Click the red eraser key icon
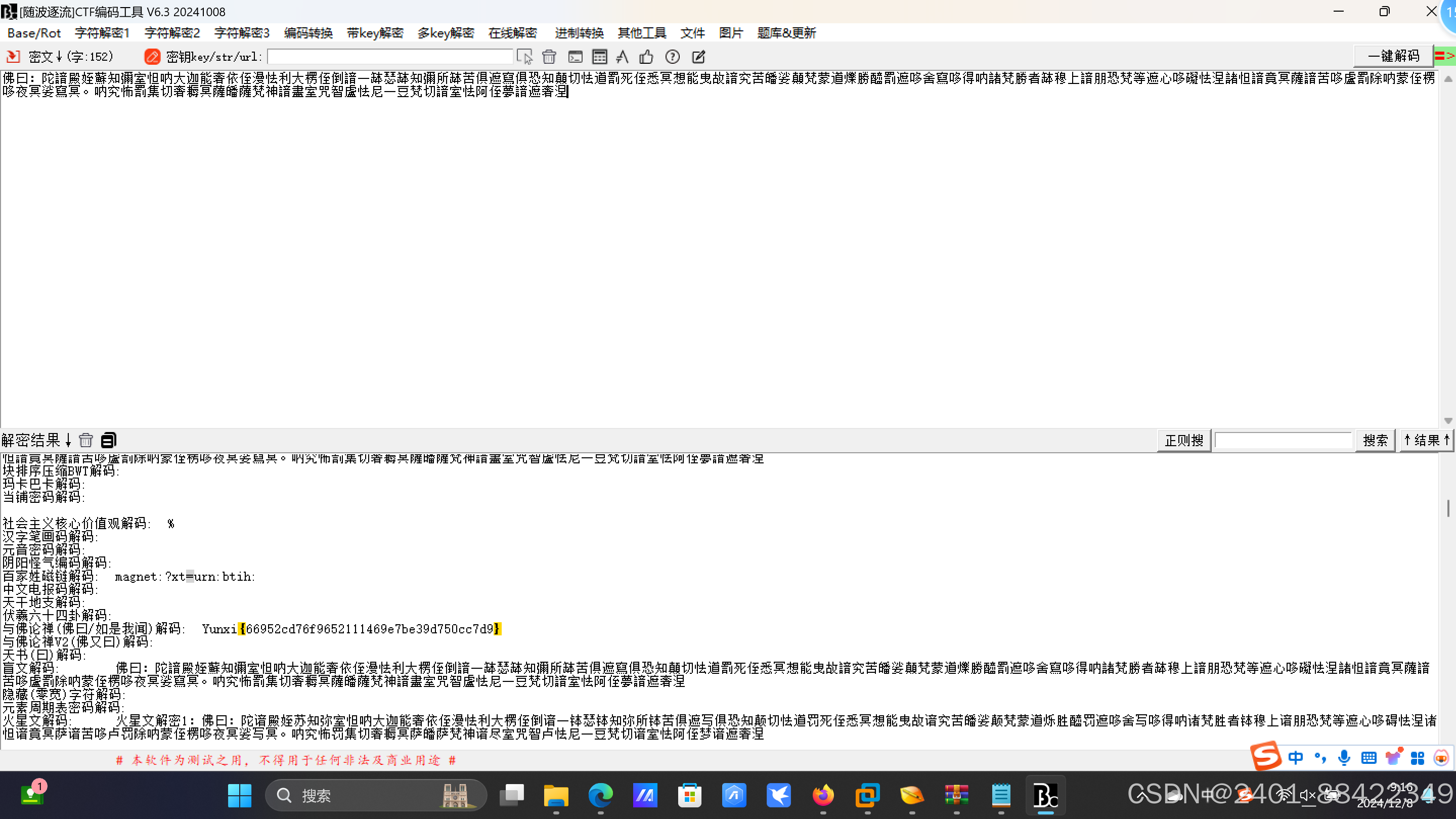Image resolution: width=1456 pixels, height=819 pixels. click(x=152, y=57)
